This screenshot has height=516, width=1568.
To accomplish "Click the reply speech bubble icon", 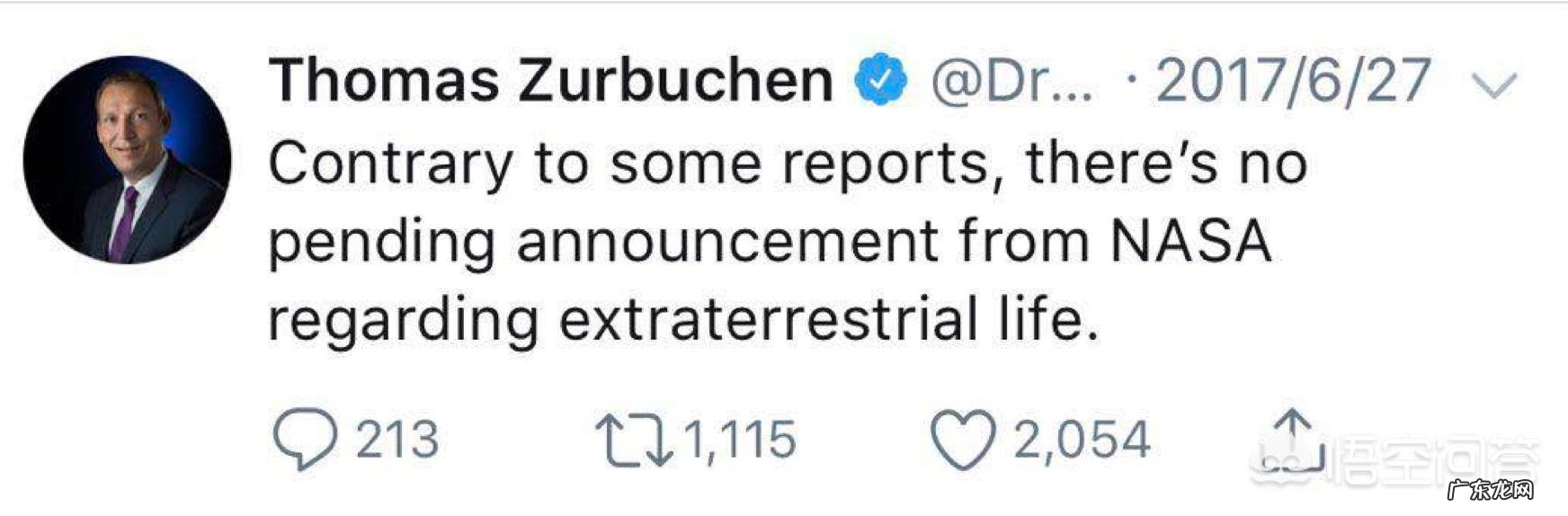I will click(304, 440).
